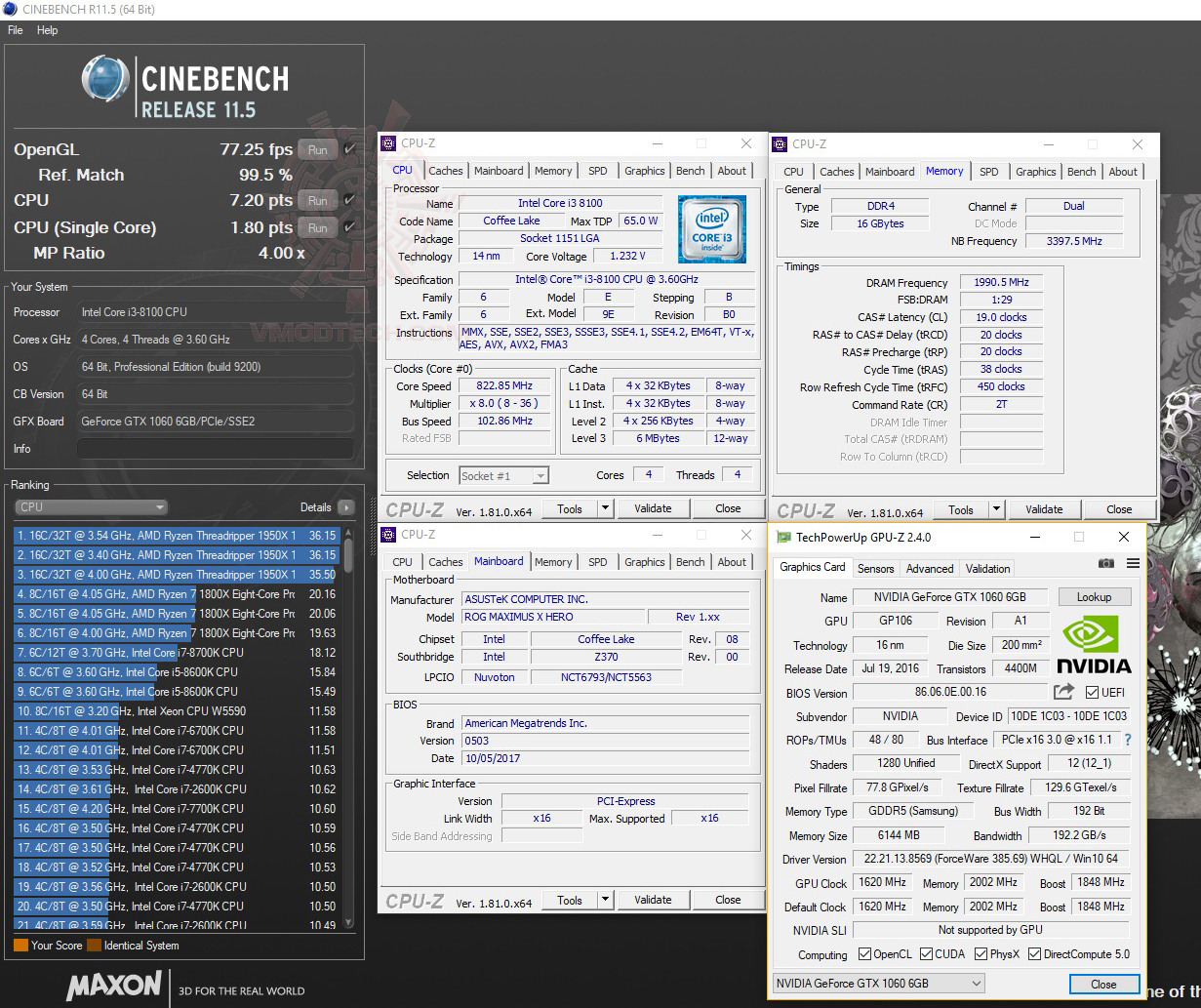Click the GPU Name NVIDIA GeForce GTX 1060 6GB field
1201x1008 pixels.
[x=948, y=597]
